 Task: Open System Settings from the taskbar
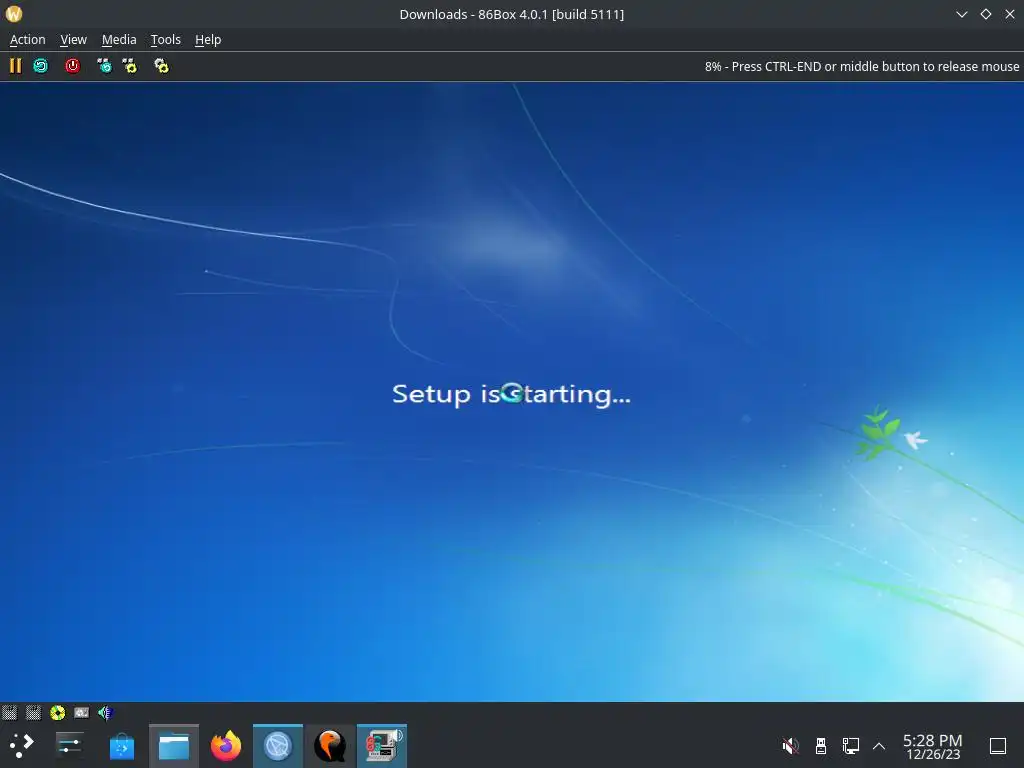point(69,745)
